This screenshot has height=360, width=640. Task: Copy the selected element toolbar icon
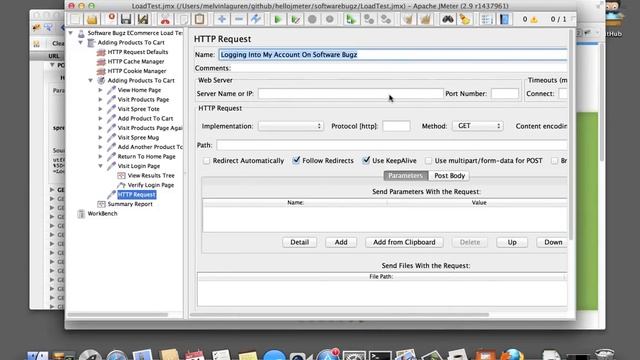pos(183,19)
